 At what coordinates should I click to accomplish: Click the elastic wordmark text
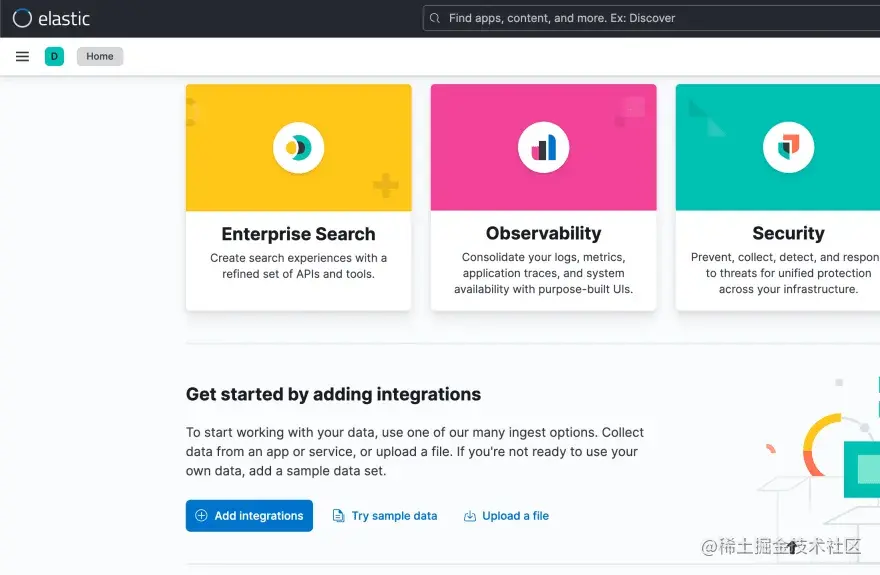(64, 19)
